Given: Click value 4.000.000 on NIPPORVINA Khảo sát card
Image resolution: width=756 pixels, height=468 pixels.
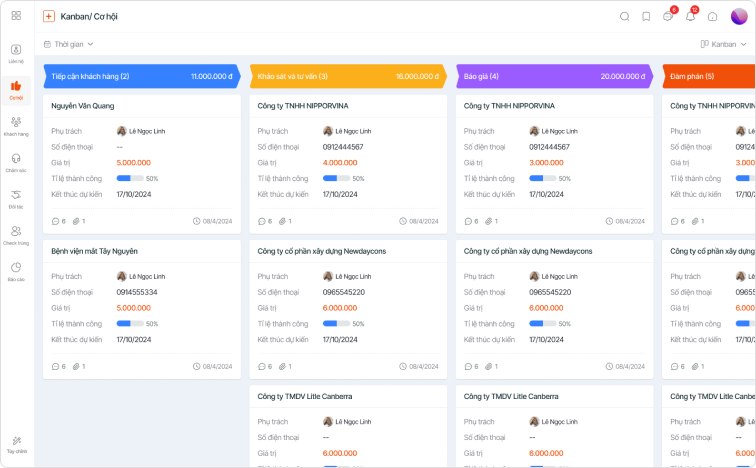Looking at the screenshot, I should point(340,163).
